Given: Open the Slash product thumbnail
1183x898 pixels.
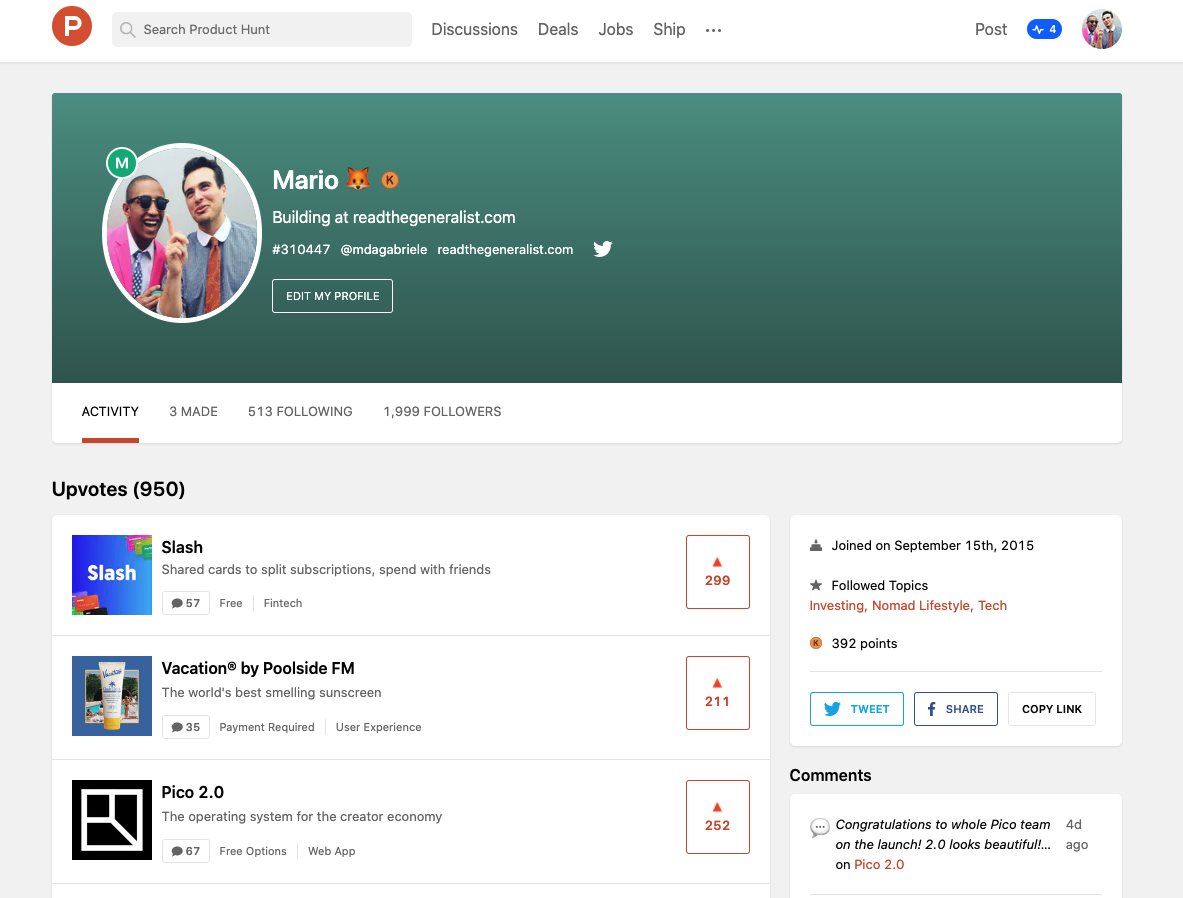Looking at the screenshot, I should pos(112,575).
